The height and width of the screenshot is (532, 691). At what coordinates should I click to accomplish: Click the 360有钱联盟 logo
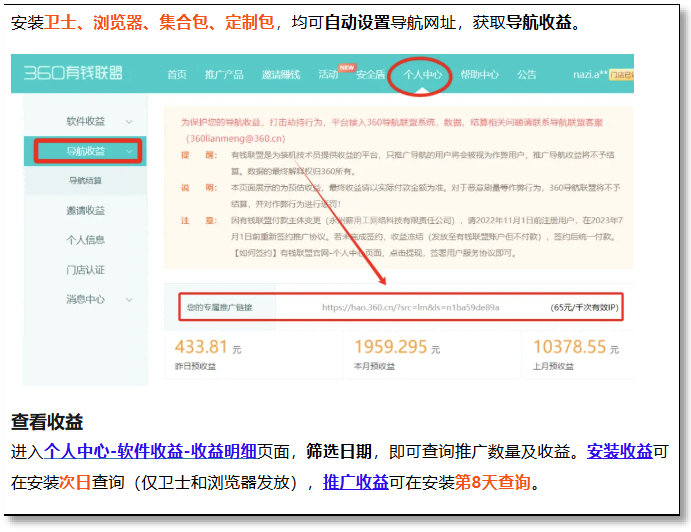coord(73,73)
